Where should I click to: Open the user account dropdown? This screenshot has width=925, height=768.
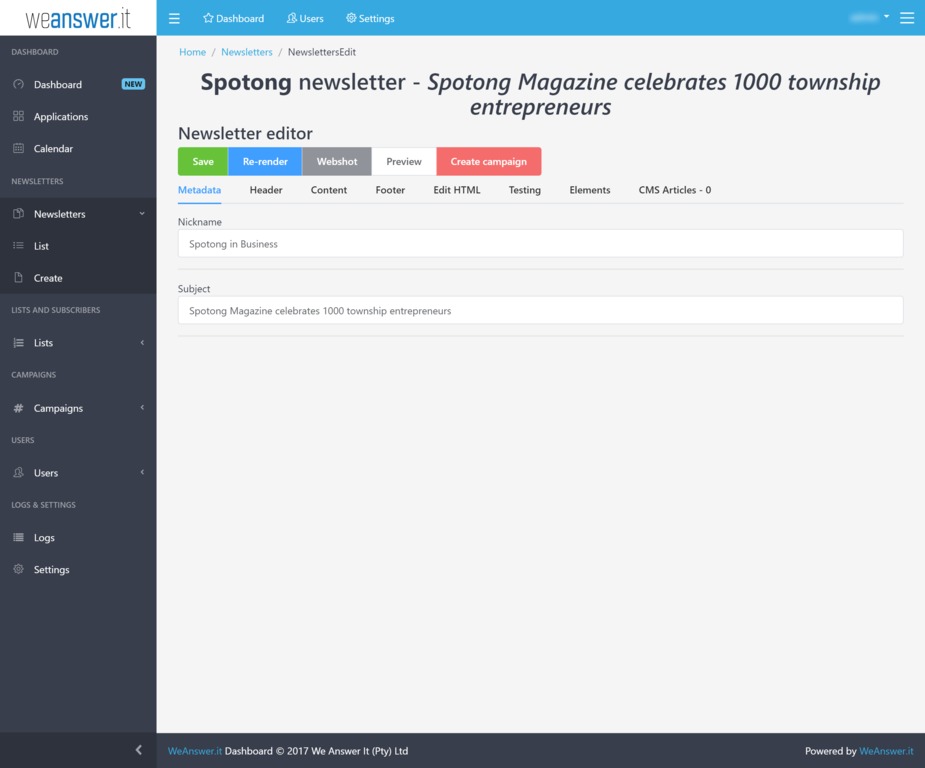click(x=868, y=18)
